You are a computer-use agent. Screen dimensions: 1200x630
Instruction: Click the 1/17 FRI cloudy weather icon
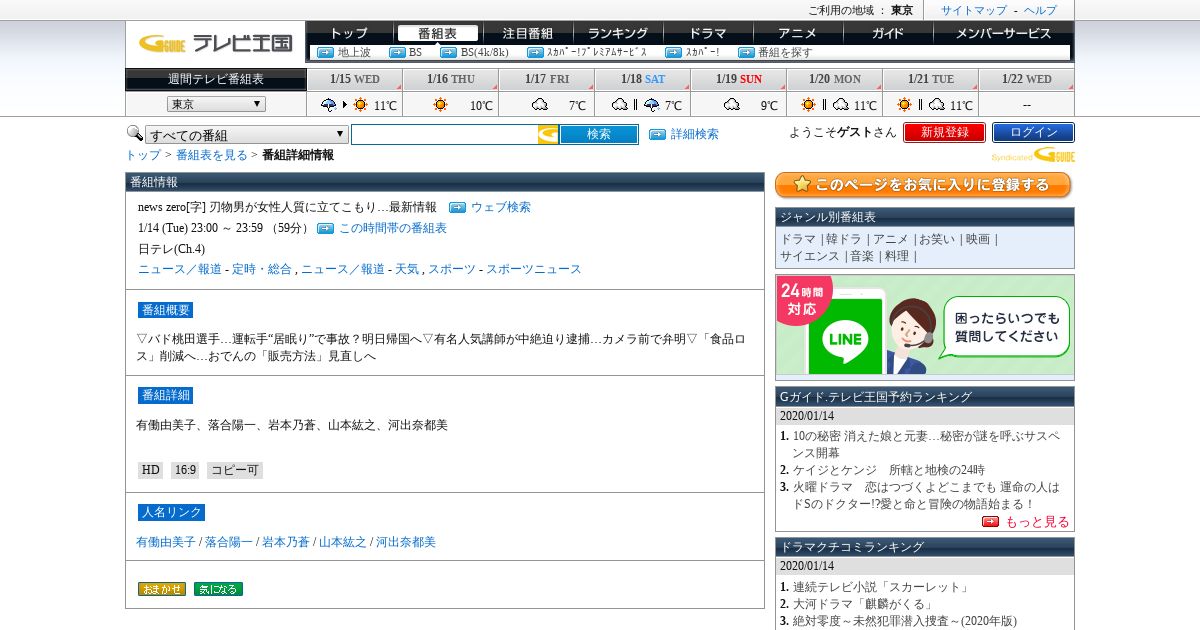point(540,104)
